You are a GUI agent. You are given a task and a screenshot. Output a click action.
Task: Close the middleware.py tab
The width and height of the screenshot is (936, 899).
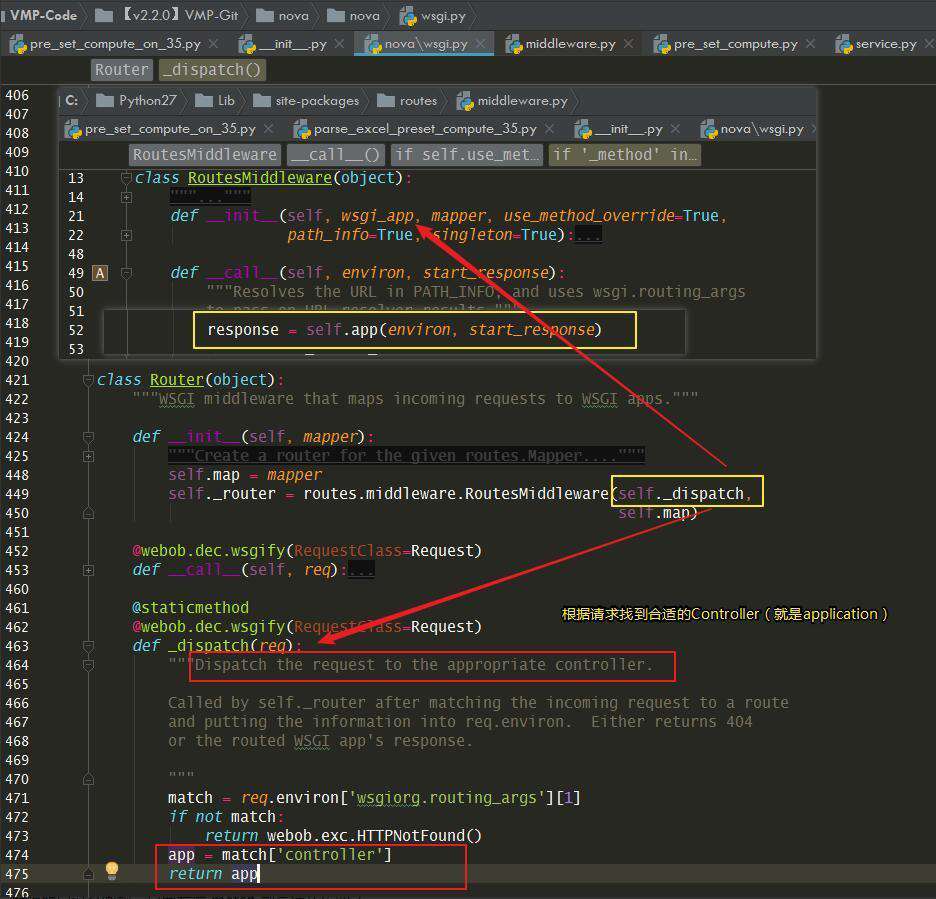tap(628, 44)
